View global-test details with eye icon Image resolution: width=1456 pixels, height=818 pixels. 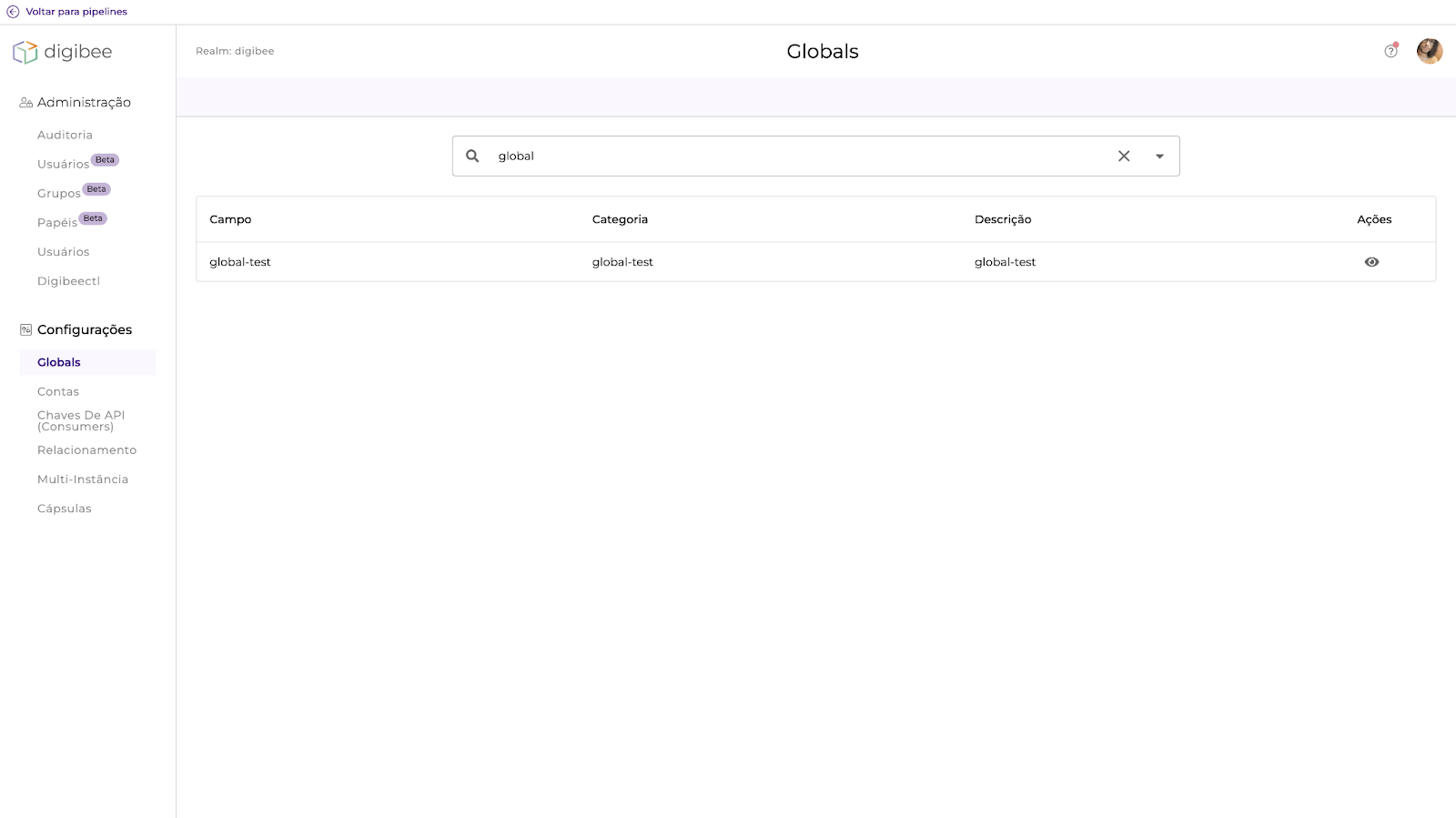coord(1371,262)
